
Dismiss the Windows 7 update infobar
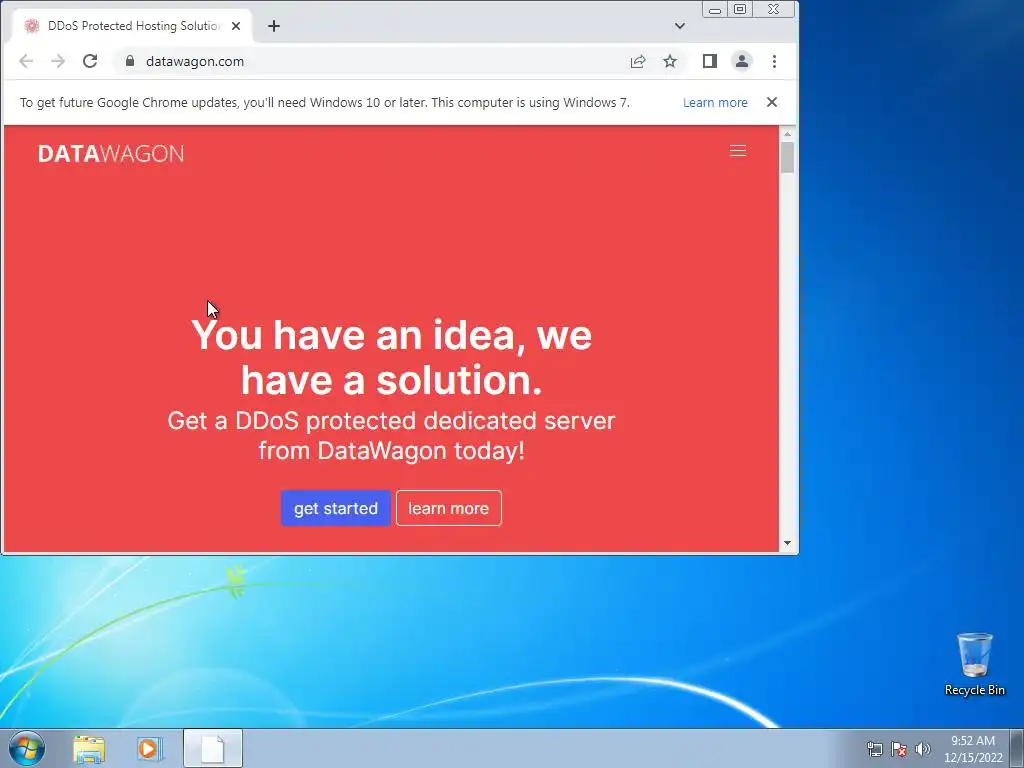coord(772,102)
